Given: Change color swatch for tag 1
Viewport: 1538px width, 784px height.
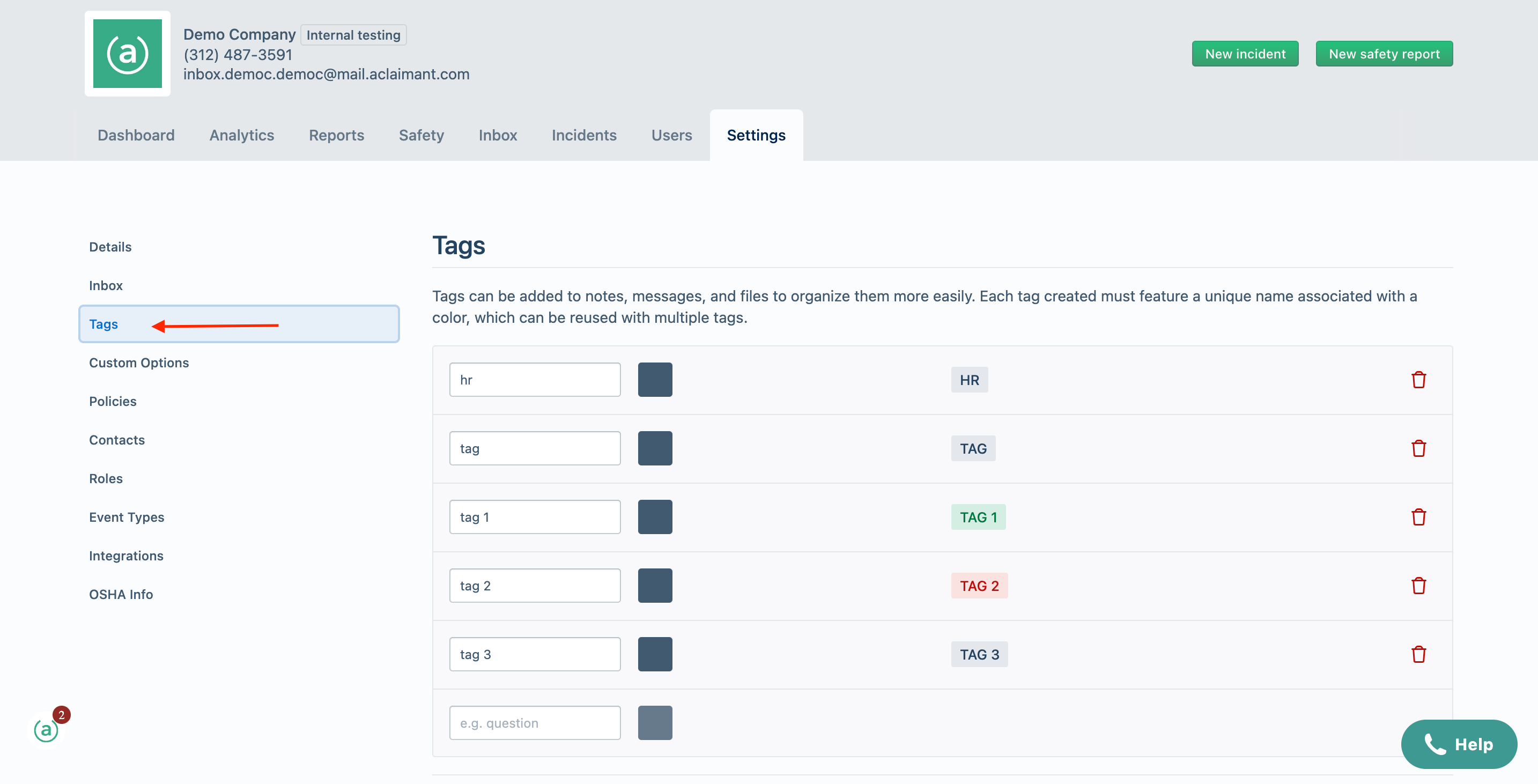Looking at the screenshot, I should click(655, 517).
